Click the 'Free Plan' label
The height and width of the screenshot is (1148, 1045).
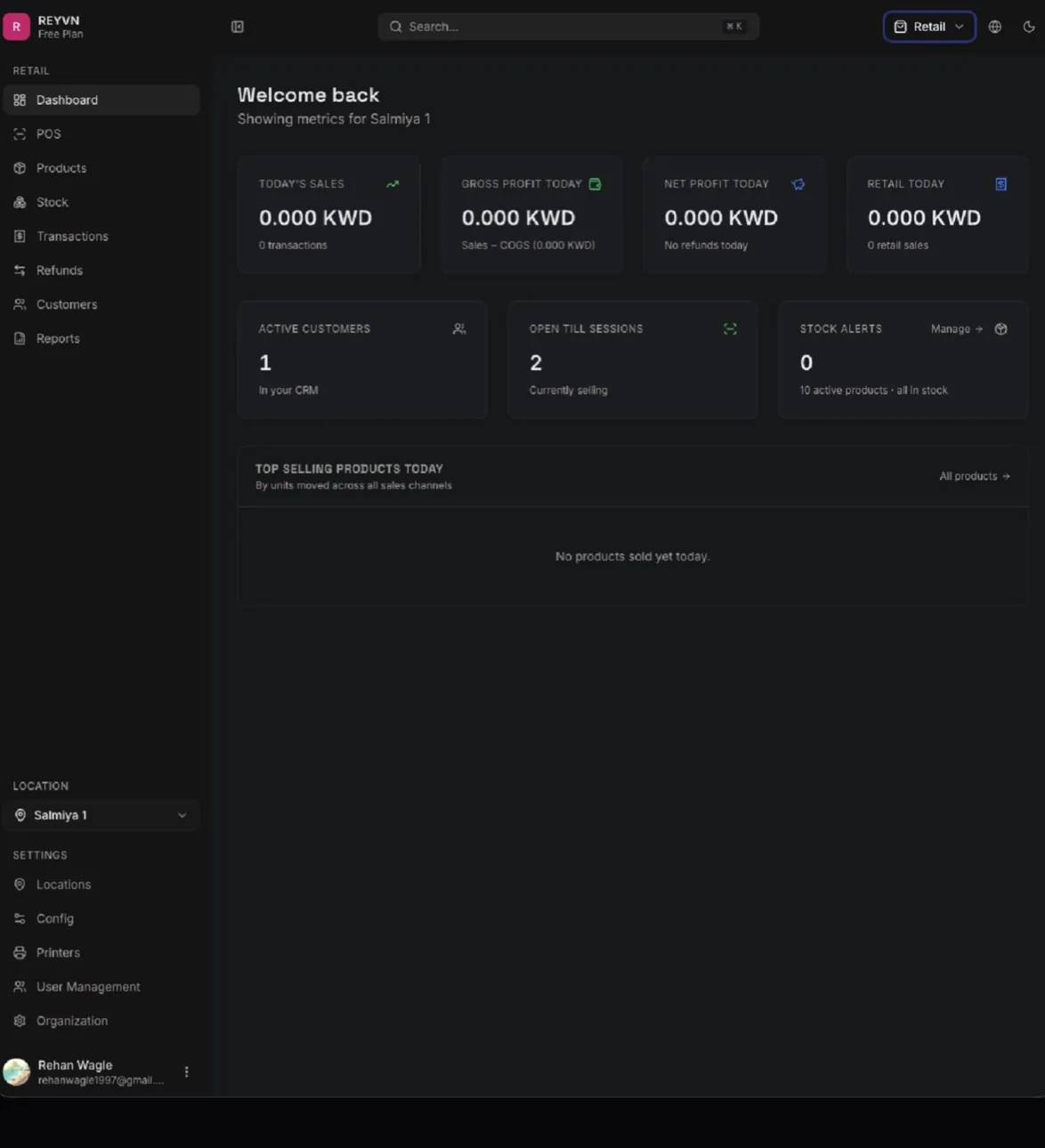[x=61, y=35]
